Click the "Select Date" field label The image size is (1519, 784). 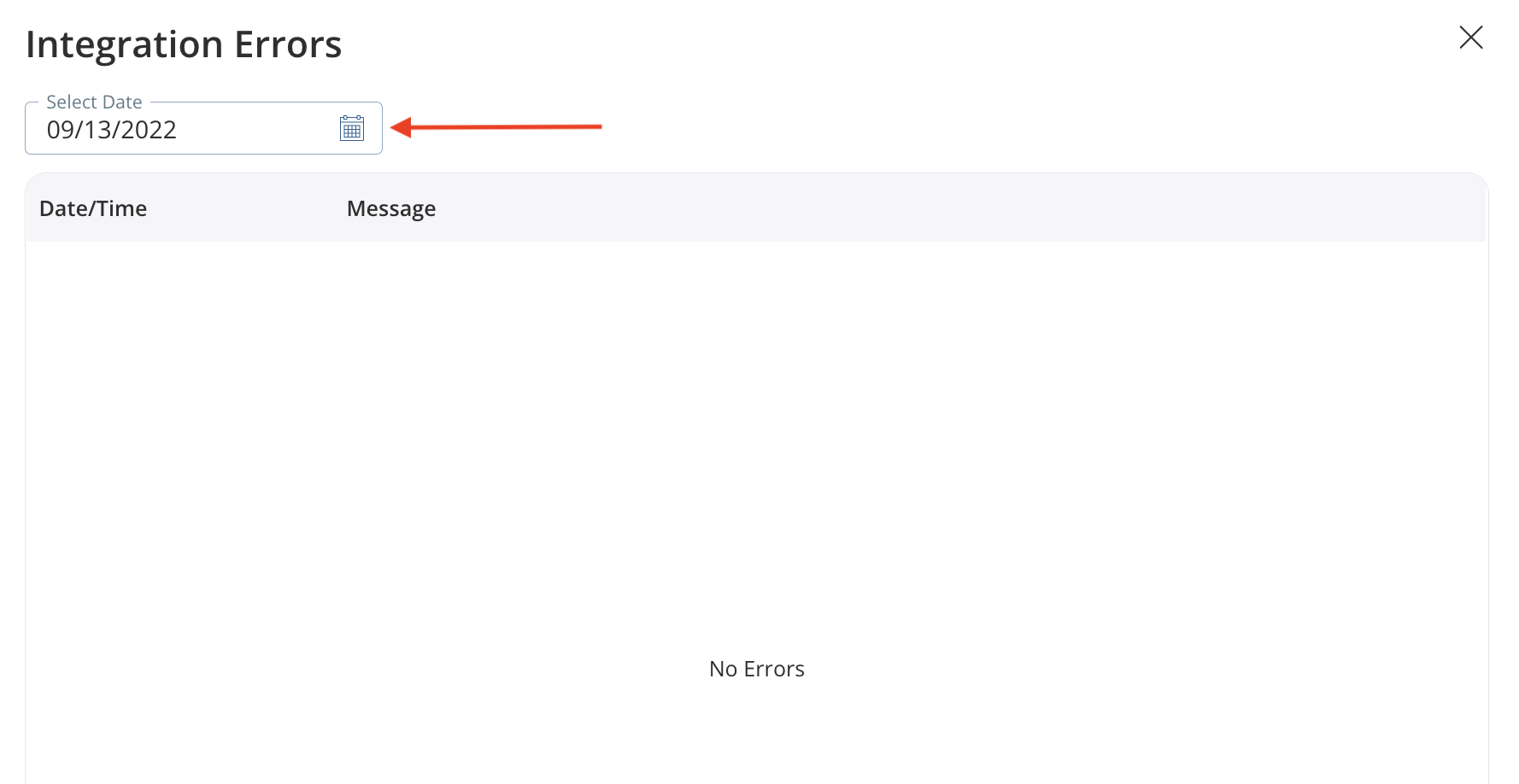pos(94,102)
